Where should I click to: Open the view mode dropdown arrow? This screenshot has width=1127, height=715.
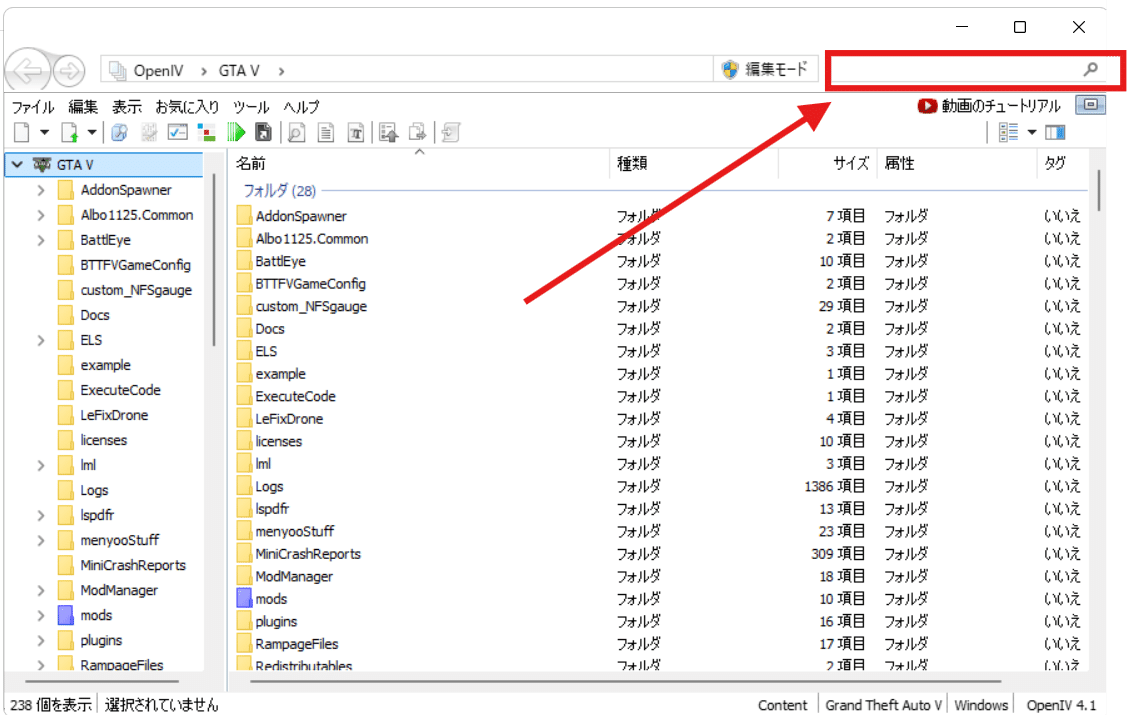point(1032,132)
